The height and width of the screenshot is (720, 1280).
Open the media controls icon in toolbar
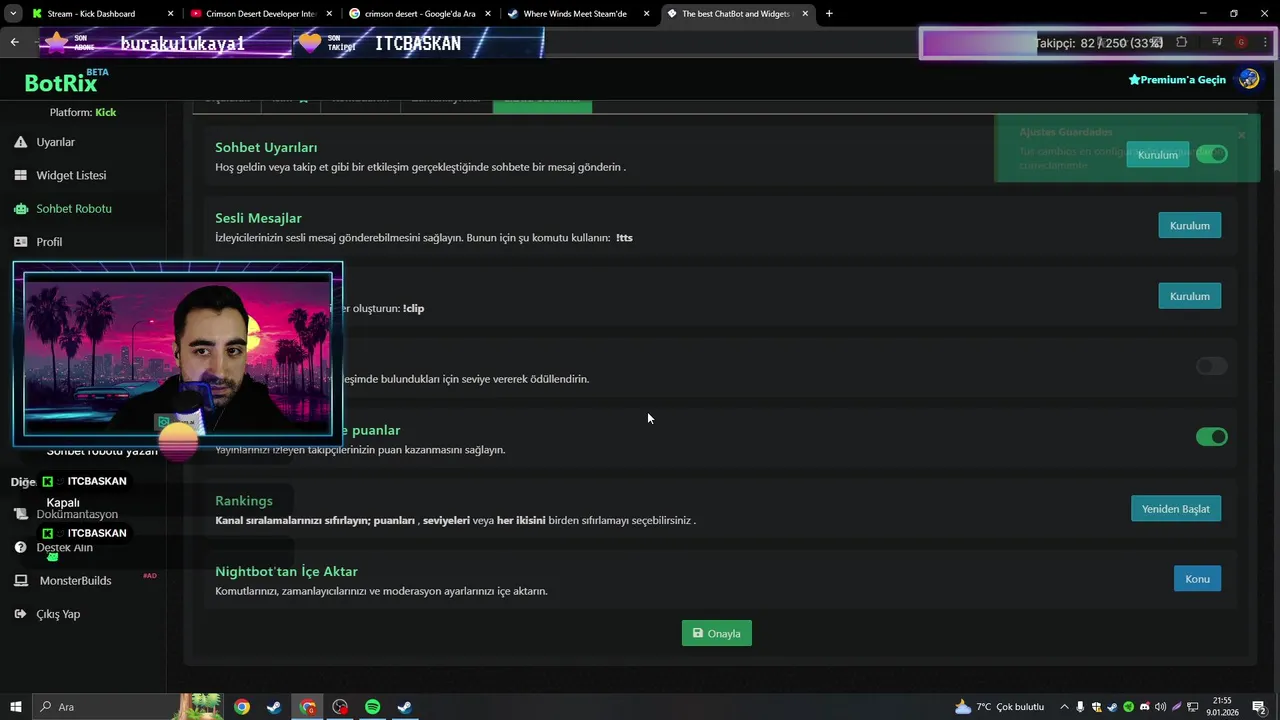pos(1217,42)
